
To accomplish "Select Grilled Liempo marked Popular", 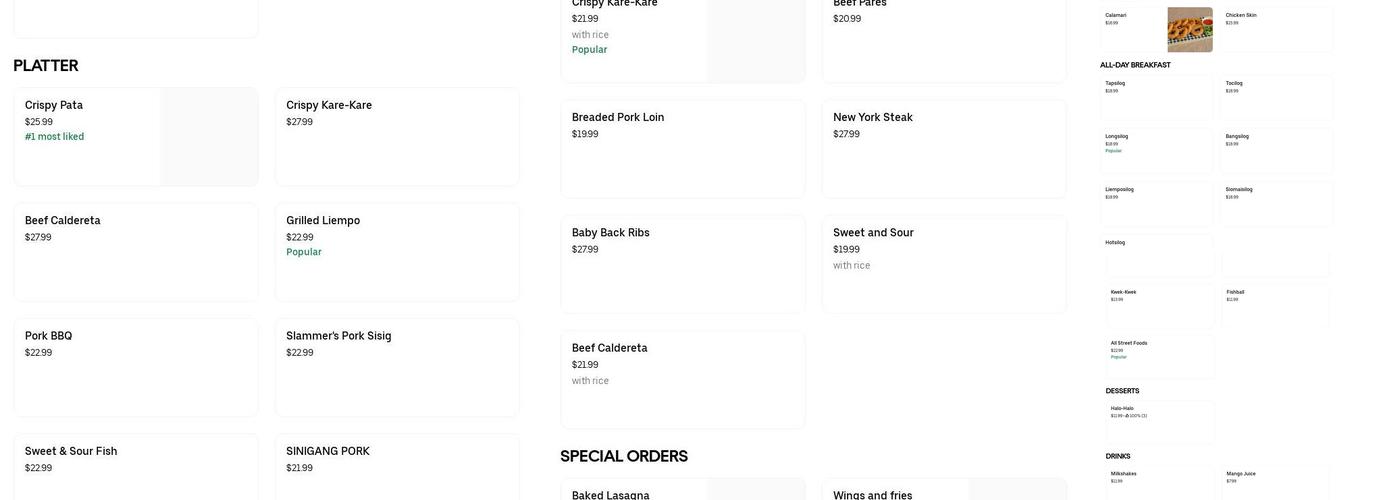I will pyautogui.click(x=397, y=252).
